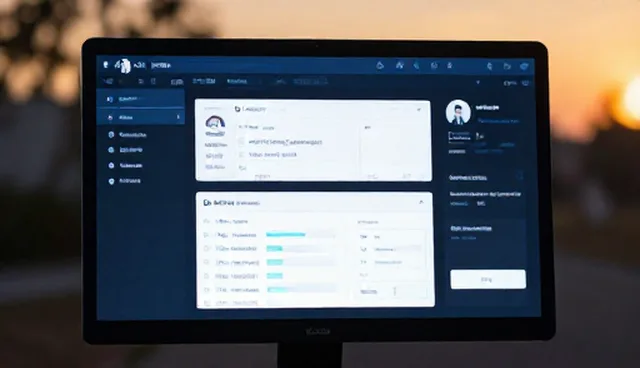640x368 pixels.
Task: Click the small icon below the upper card checkboxes
Action: [242, 167]
